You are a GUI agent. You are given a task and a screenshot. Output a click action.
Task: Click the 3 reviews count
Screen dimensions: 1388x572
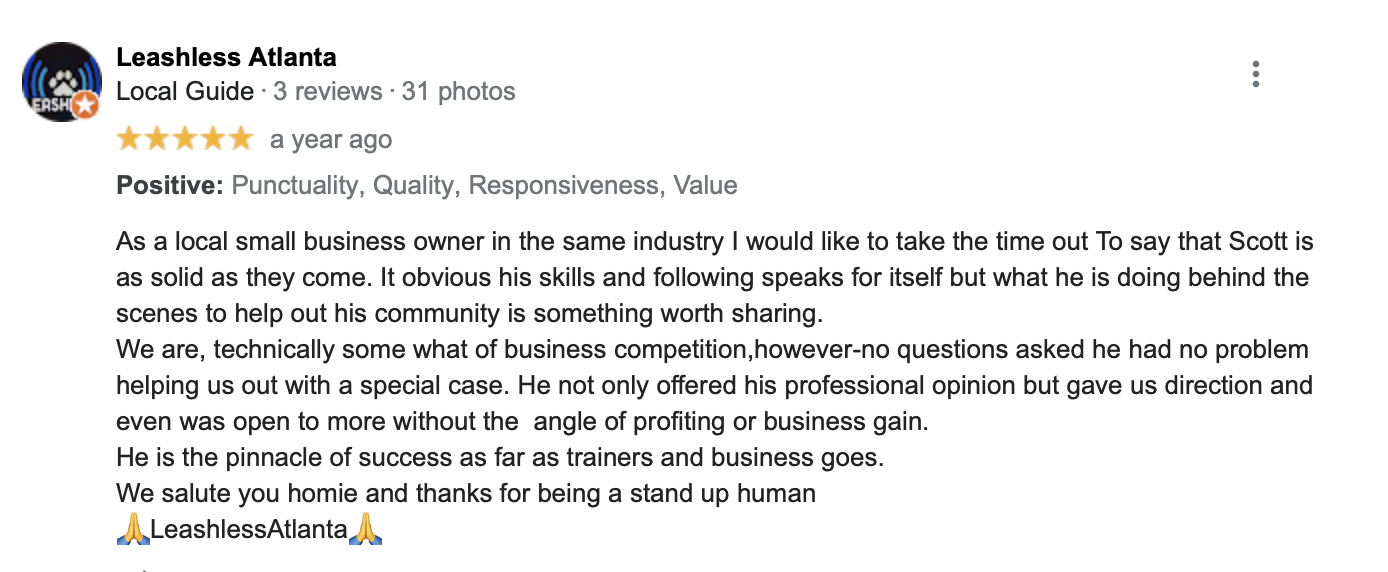click(328, 92)
